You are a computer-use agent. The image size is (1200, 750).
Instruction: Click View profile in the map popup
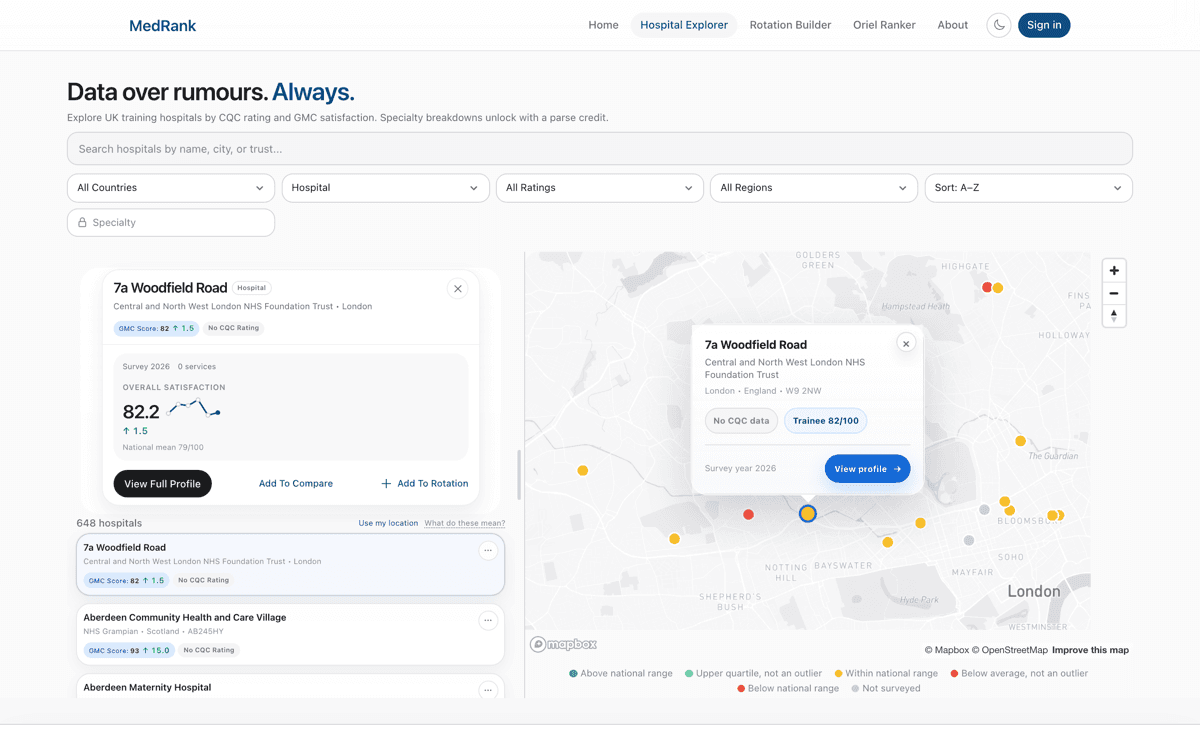[867, 469]
